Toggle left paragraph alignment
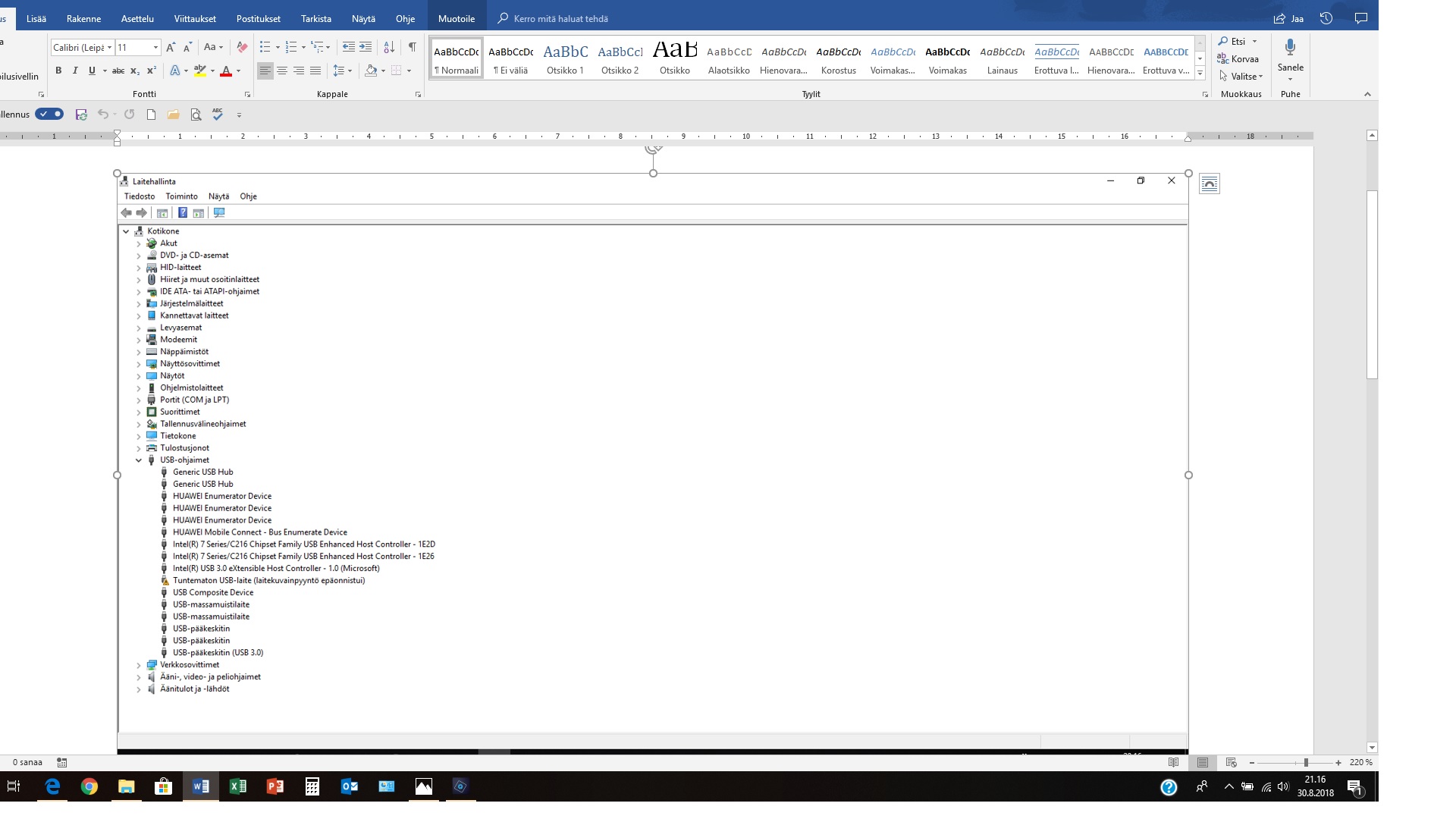 pos(265,71)
